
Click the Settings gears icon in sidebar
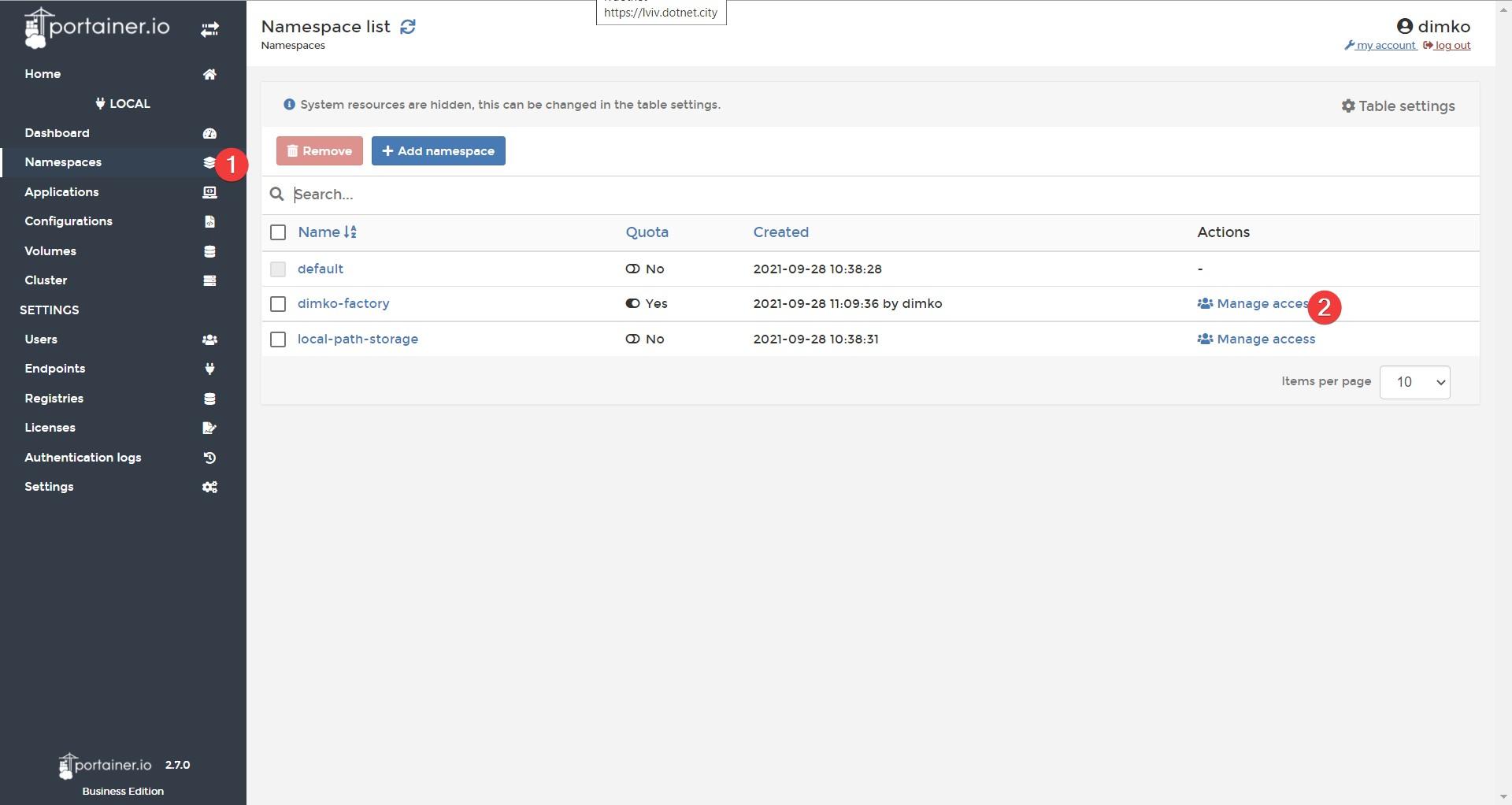(x=209, y=487)
